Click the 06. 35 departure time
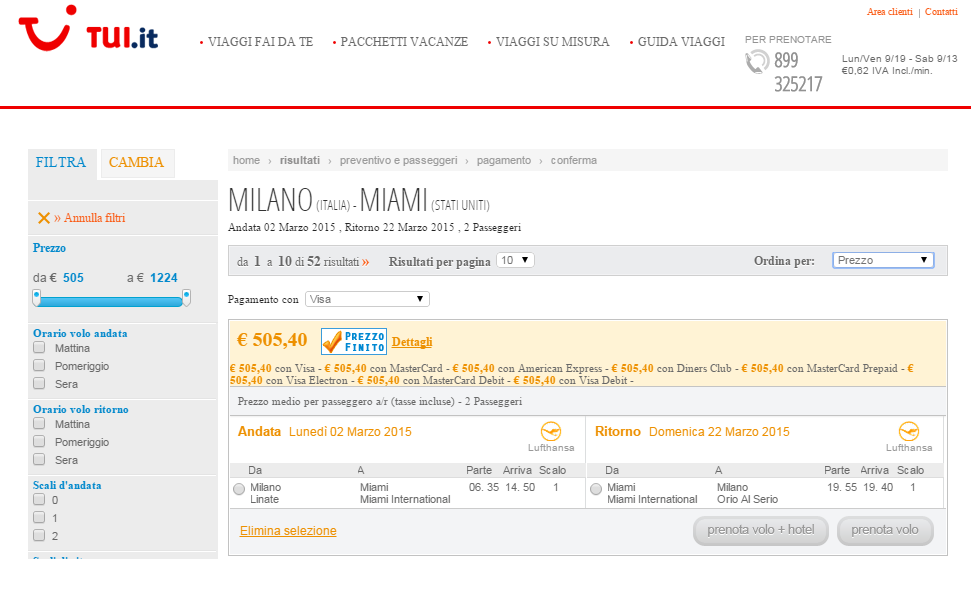The height and width of the screenshot is (608, 978). [484, 488]
